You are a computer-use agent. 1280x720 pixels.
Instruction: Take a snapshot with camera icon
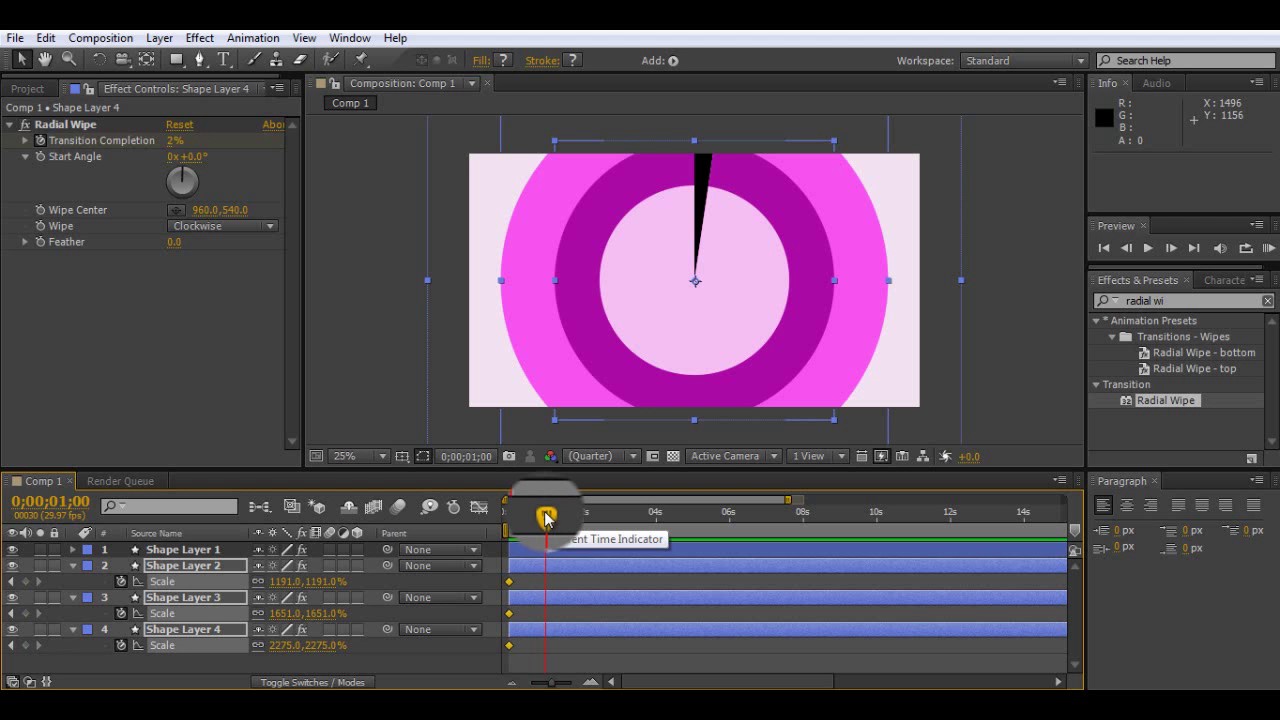509,457
